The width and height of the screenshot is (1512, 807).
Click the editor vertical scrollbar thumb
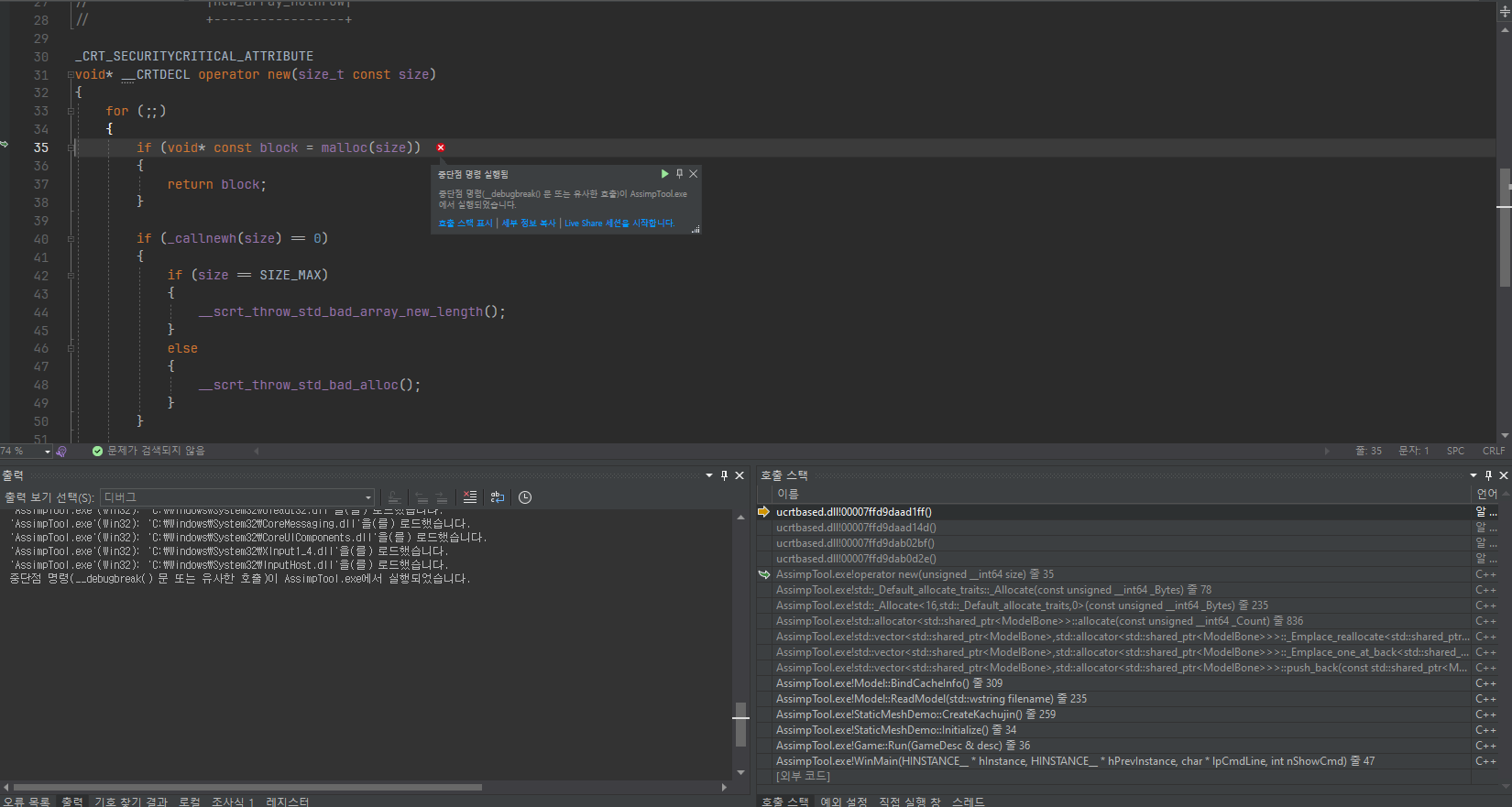[x=1505, y=227]
